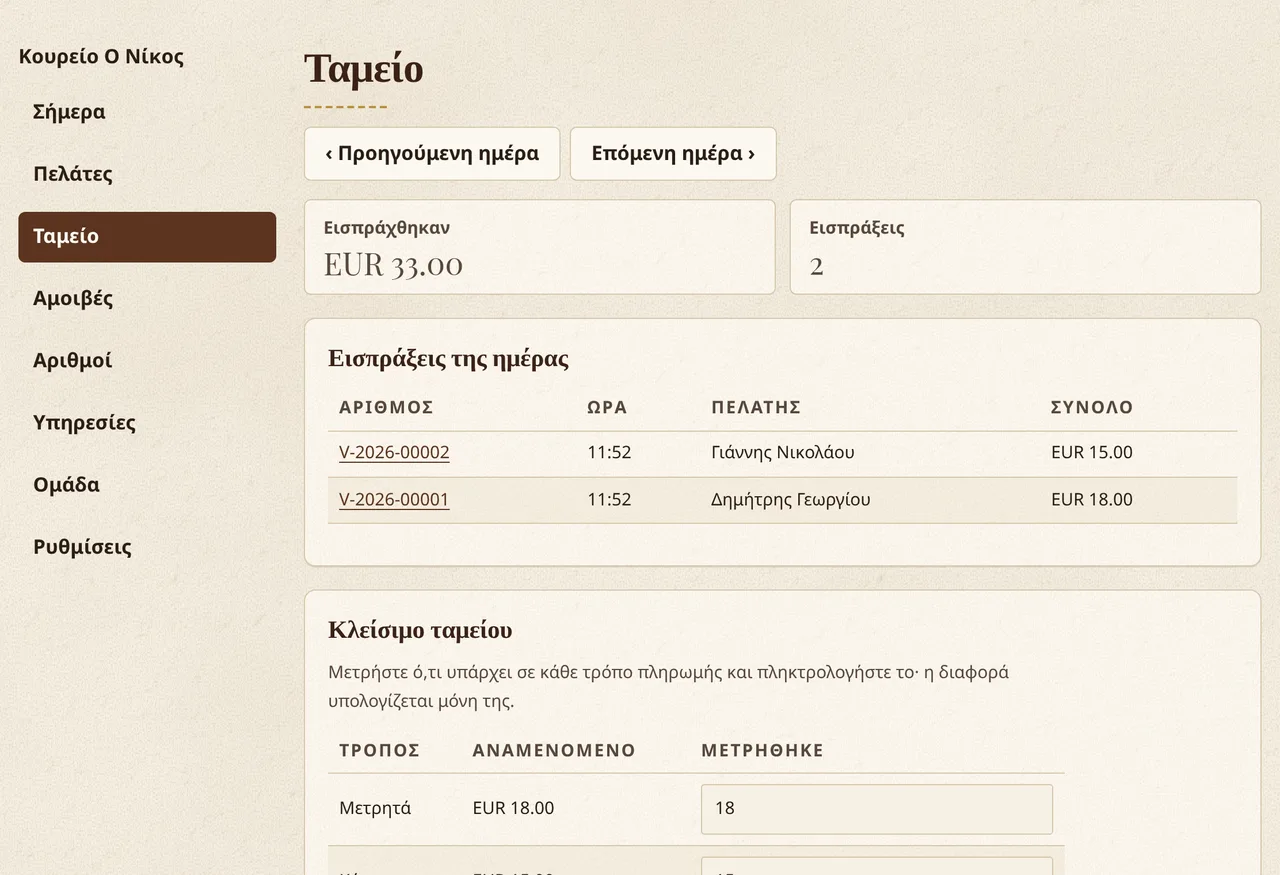Open the Αριθμοί section
Screen dimensions: 1280x875
(147, 361)
